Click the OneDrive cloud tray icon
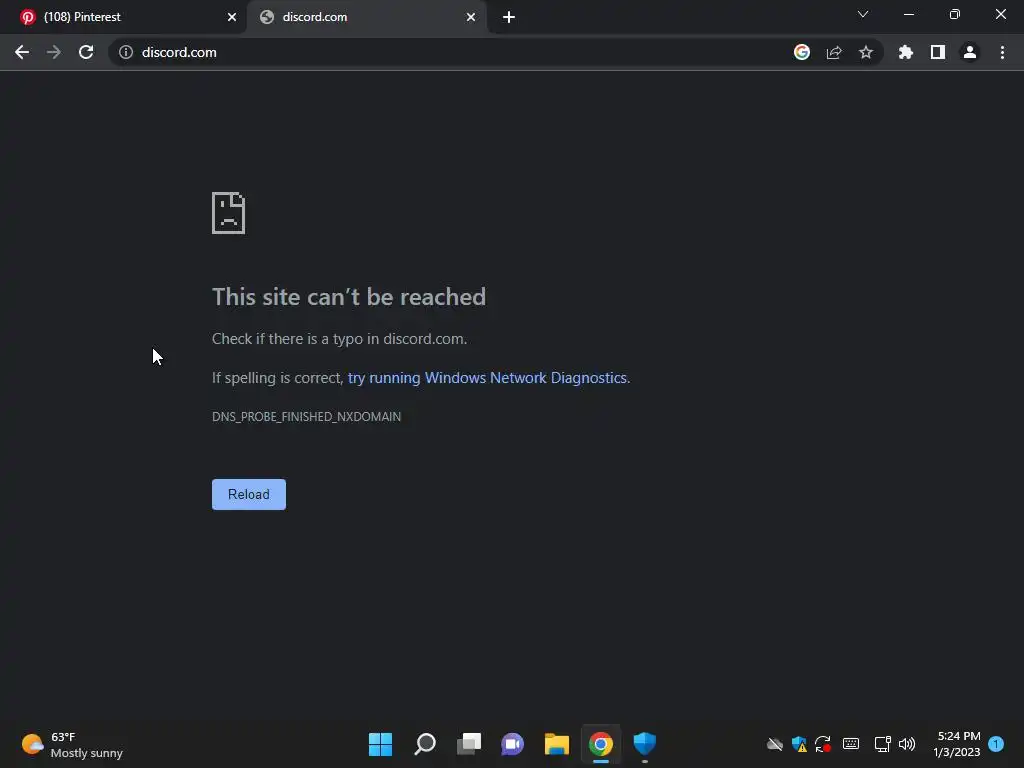The image size is (1024, 768). [775, 744]
